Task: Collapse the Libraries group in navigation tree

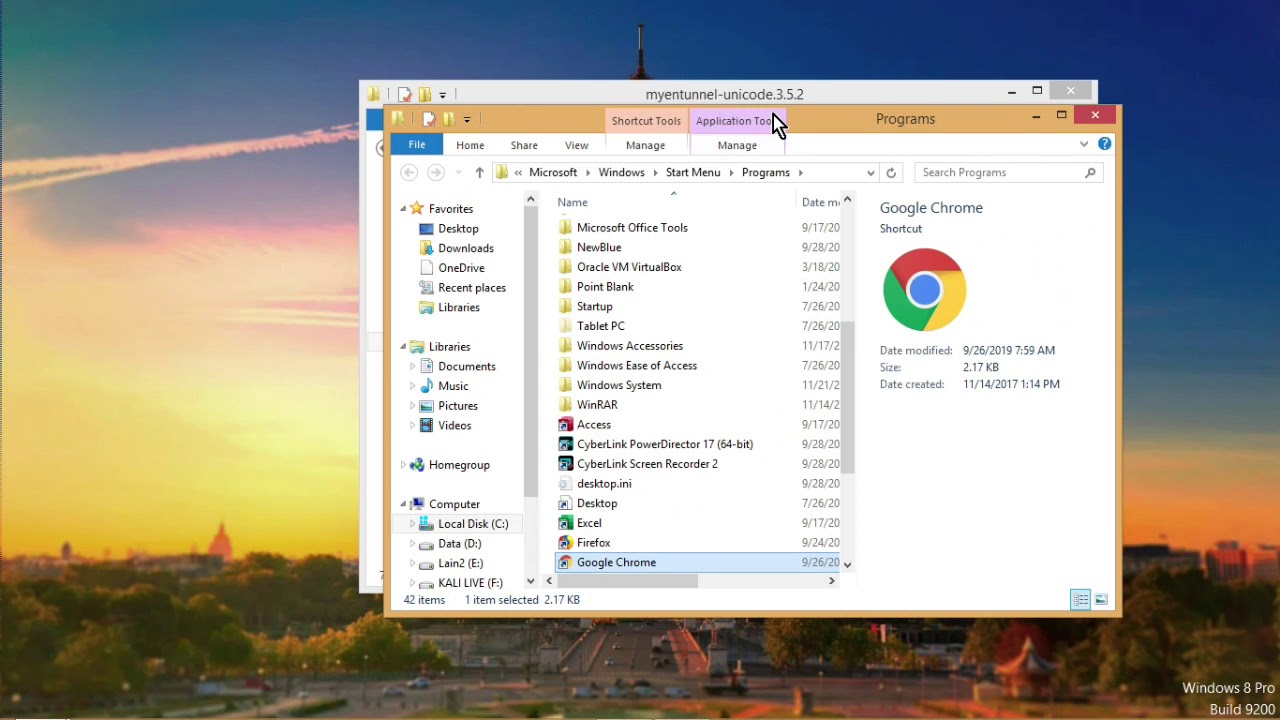Action: pyautogui.click(x=404, y=347)
